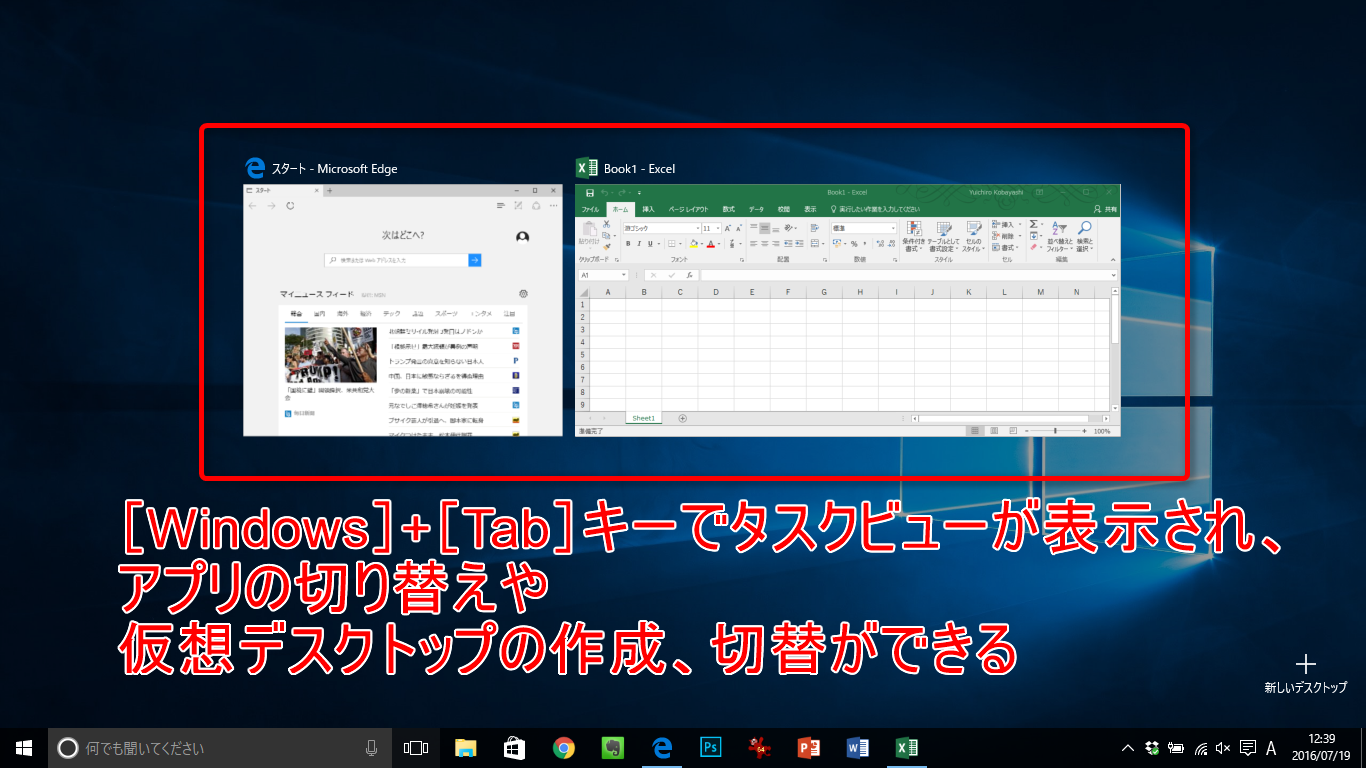Click the 'Book1 - Excel' title text

(x=639, y=168)
